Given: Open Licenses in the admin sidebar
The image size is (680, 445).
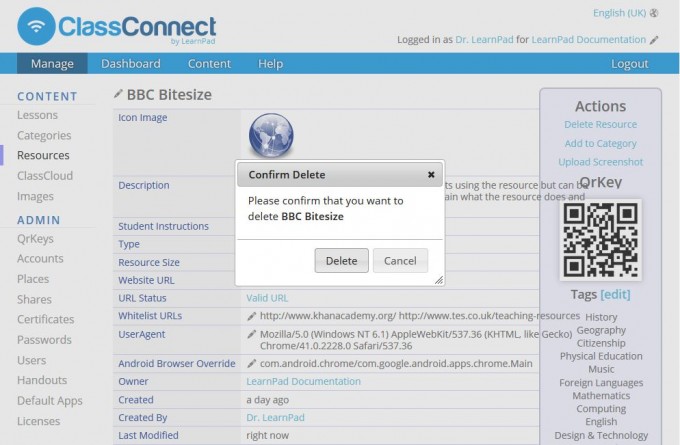Looking at the screenshot, I should 38,421.
